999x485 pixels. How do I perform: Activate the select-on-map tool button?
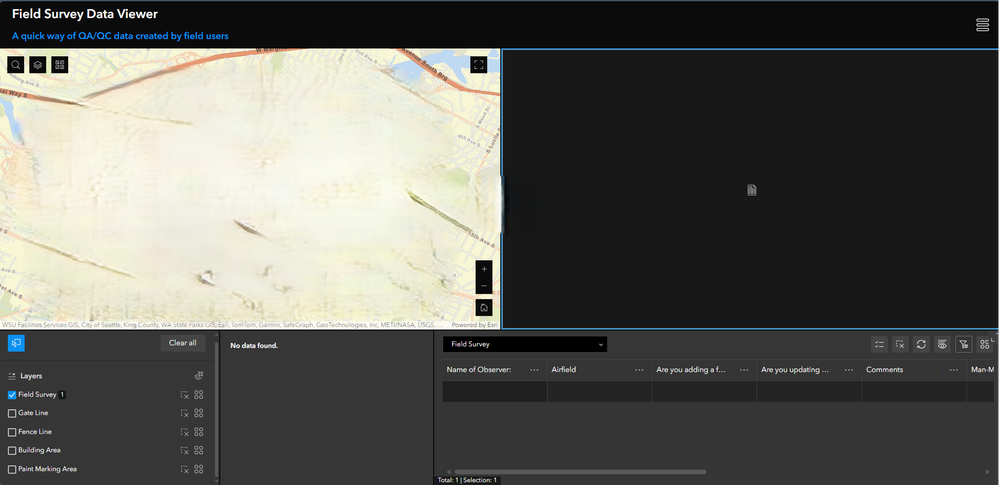point(16,343)
